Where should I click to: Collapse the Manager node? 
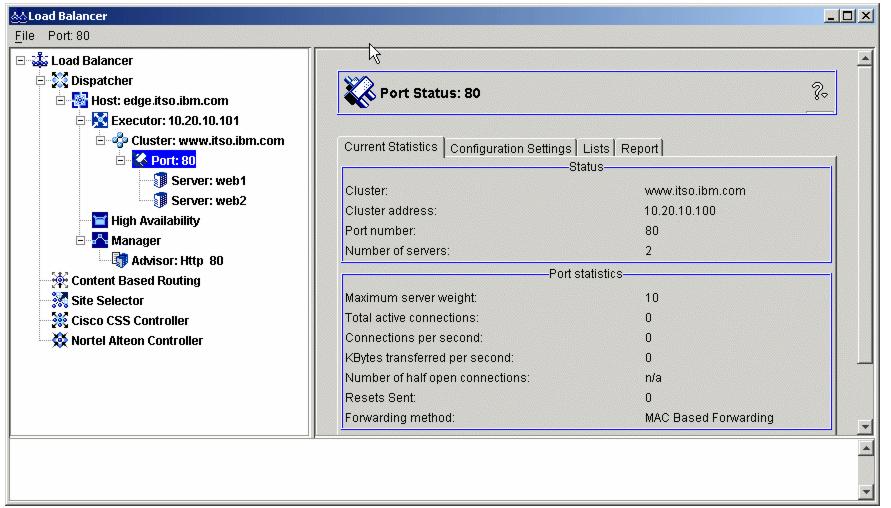(x=80, y=240)
